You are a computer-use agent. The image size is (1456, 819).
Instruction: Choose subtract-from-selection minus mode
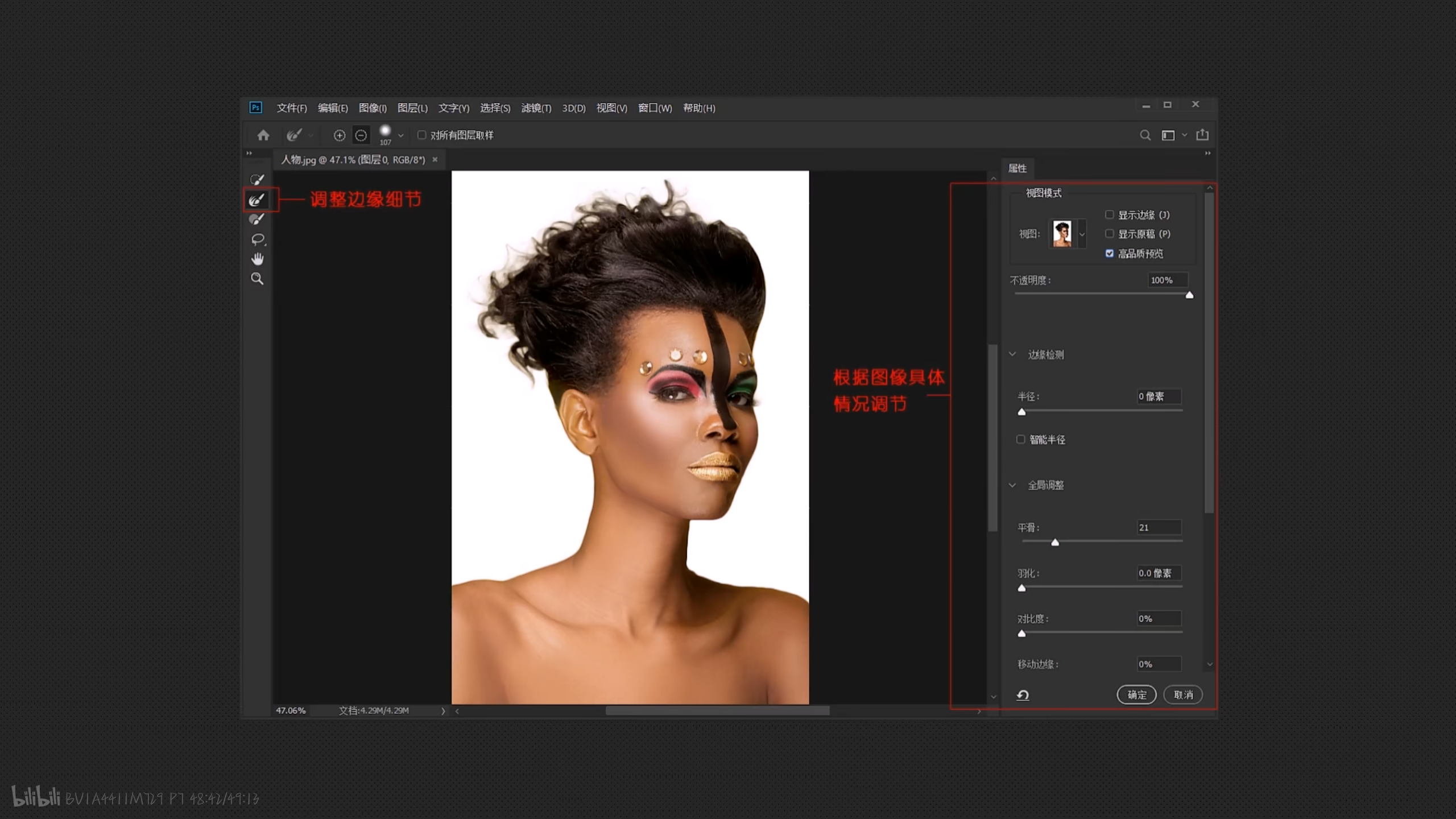tap(361, 135)
